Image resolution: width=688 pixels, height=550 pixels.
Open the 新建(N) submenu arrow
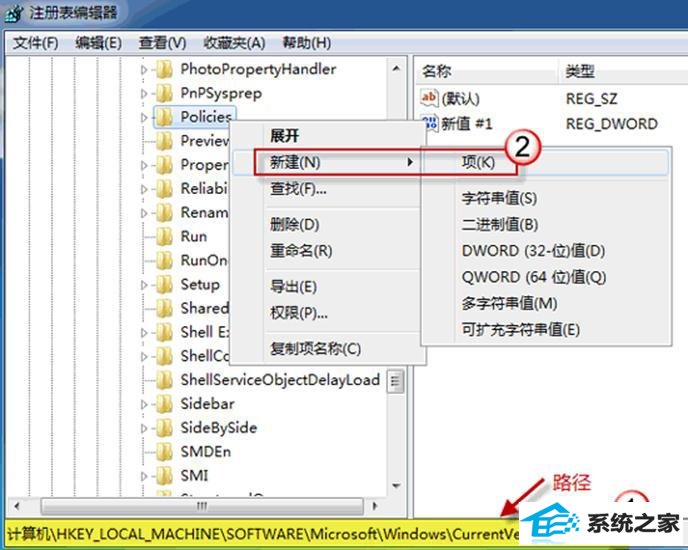click(410, 162)
